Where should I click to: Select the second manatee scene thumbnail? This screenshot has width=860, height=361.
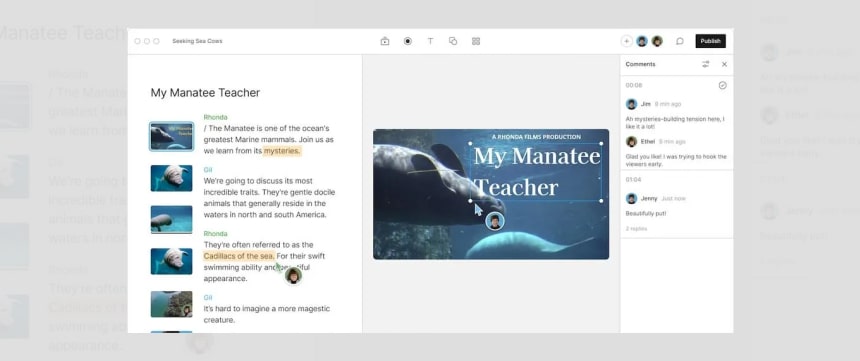172,219
